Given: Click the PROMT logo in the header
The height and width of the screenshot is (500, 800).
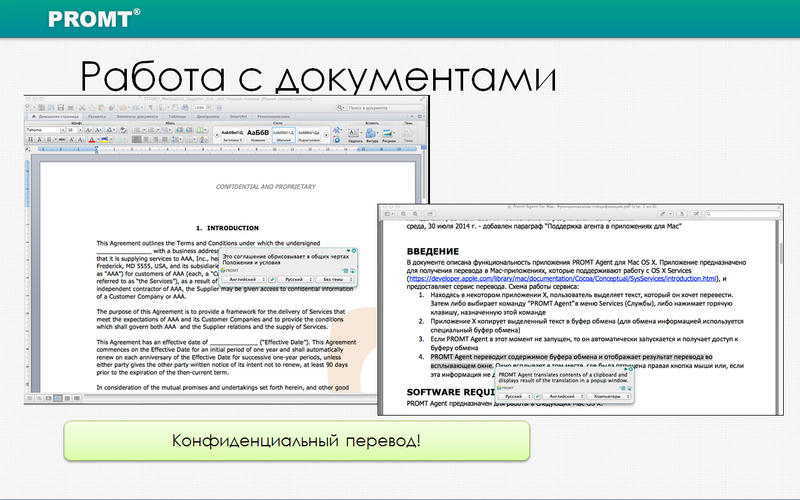Looking at the screenshot, I should (x=94, y=18).
